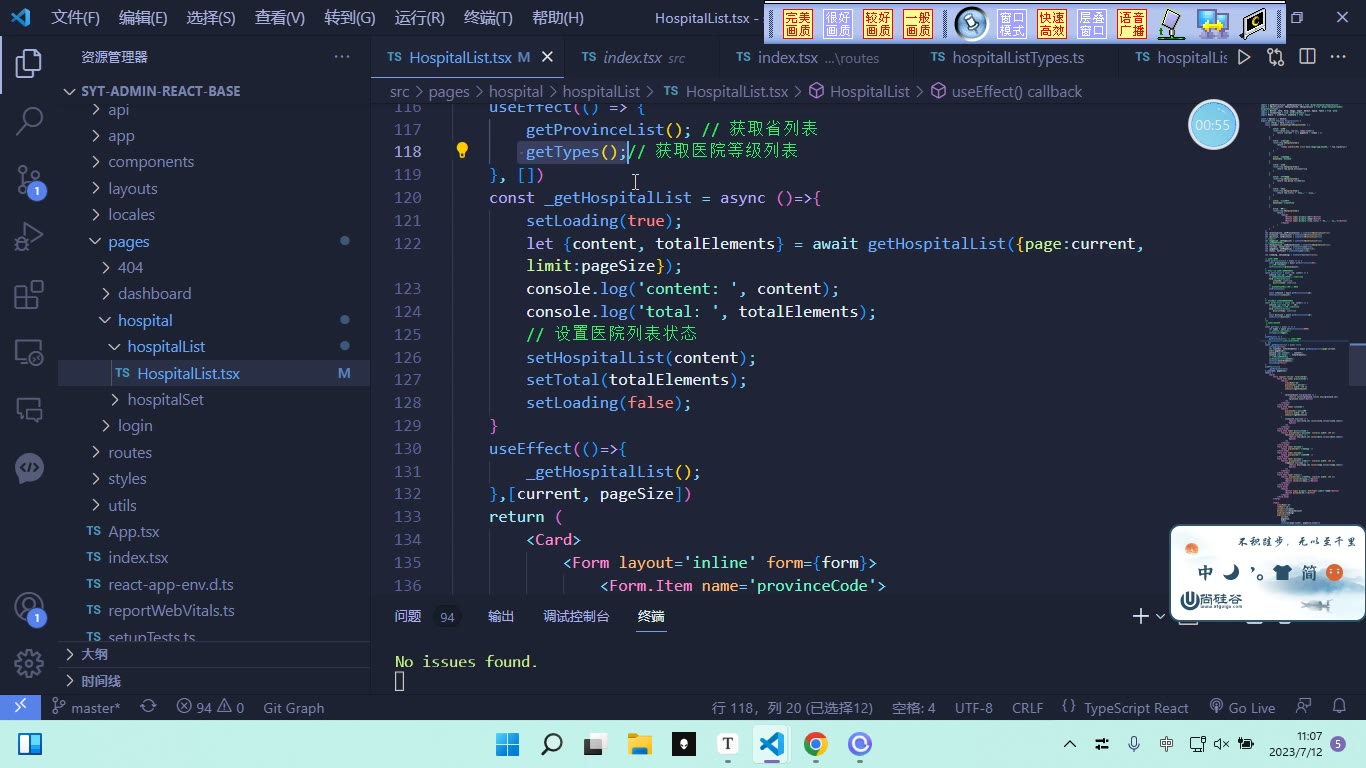Switch to the 问题 panel tab
This screenshot has height=768, width=1366.
(x=408, y=616)
